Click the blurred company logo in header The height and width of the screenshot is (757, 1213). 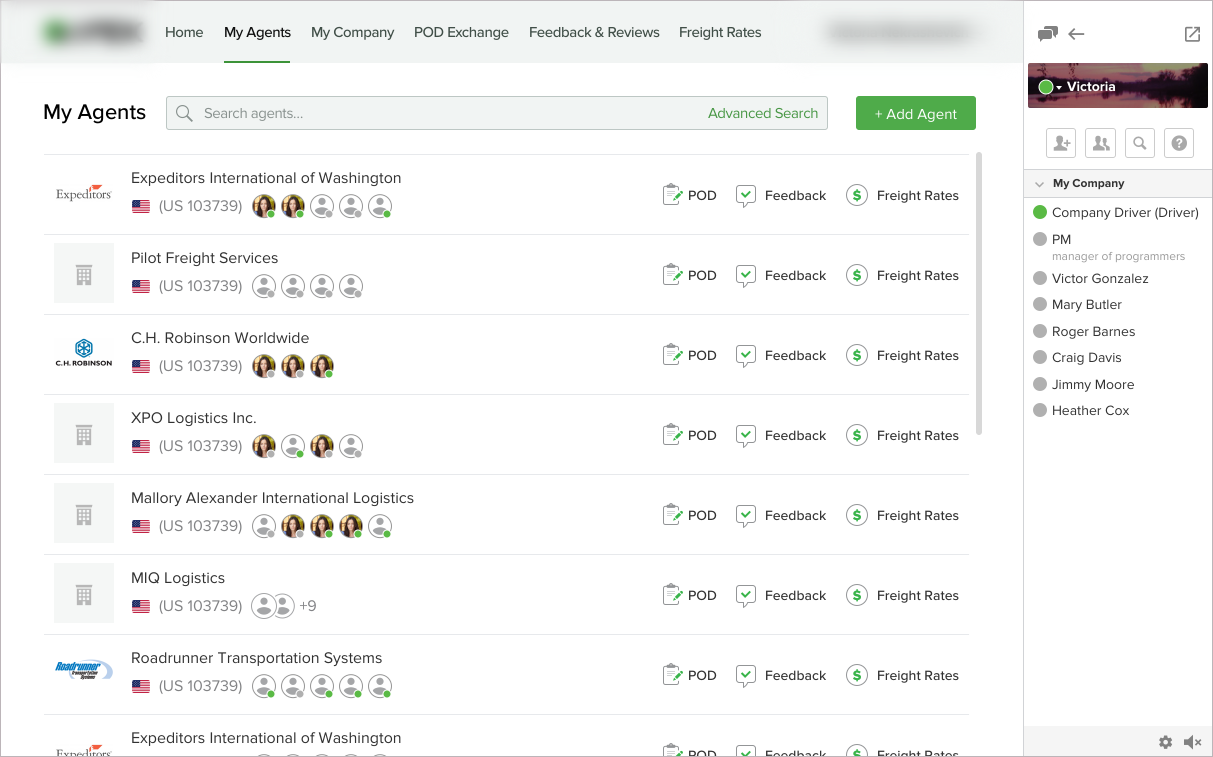tap(92, 32)
